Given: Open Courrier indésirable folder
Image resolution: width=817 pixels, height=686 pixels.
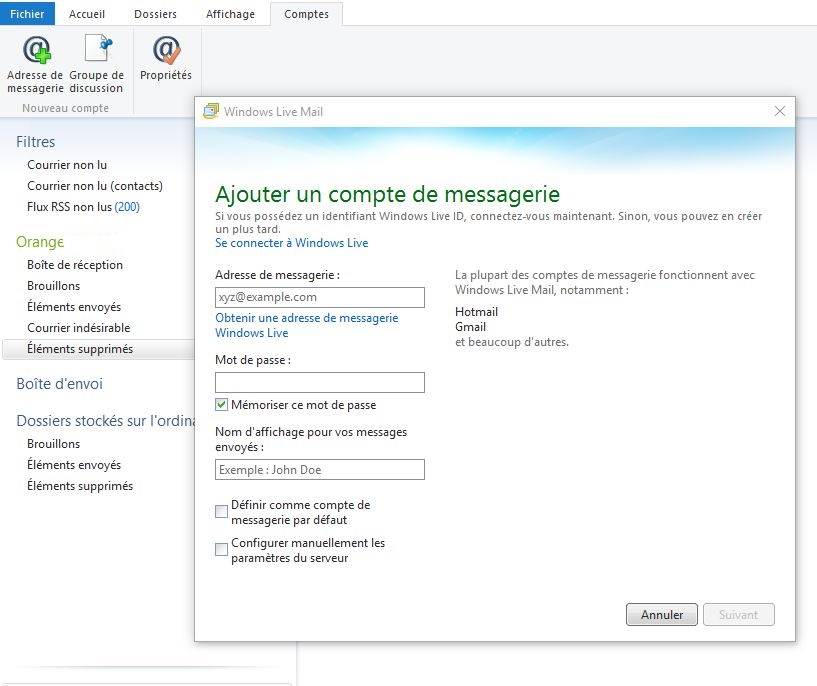Looking at the screenshot, I should tap(79, 328).
